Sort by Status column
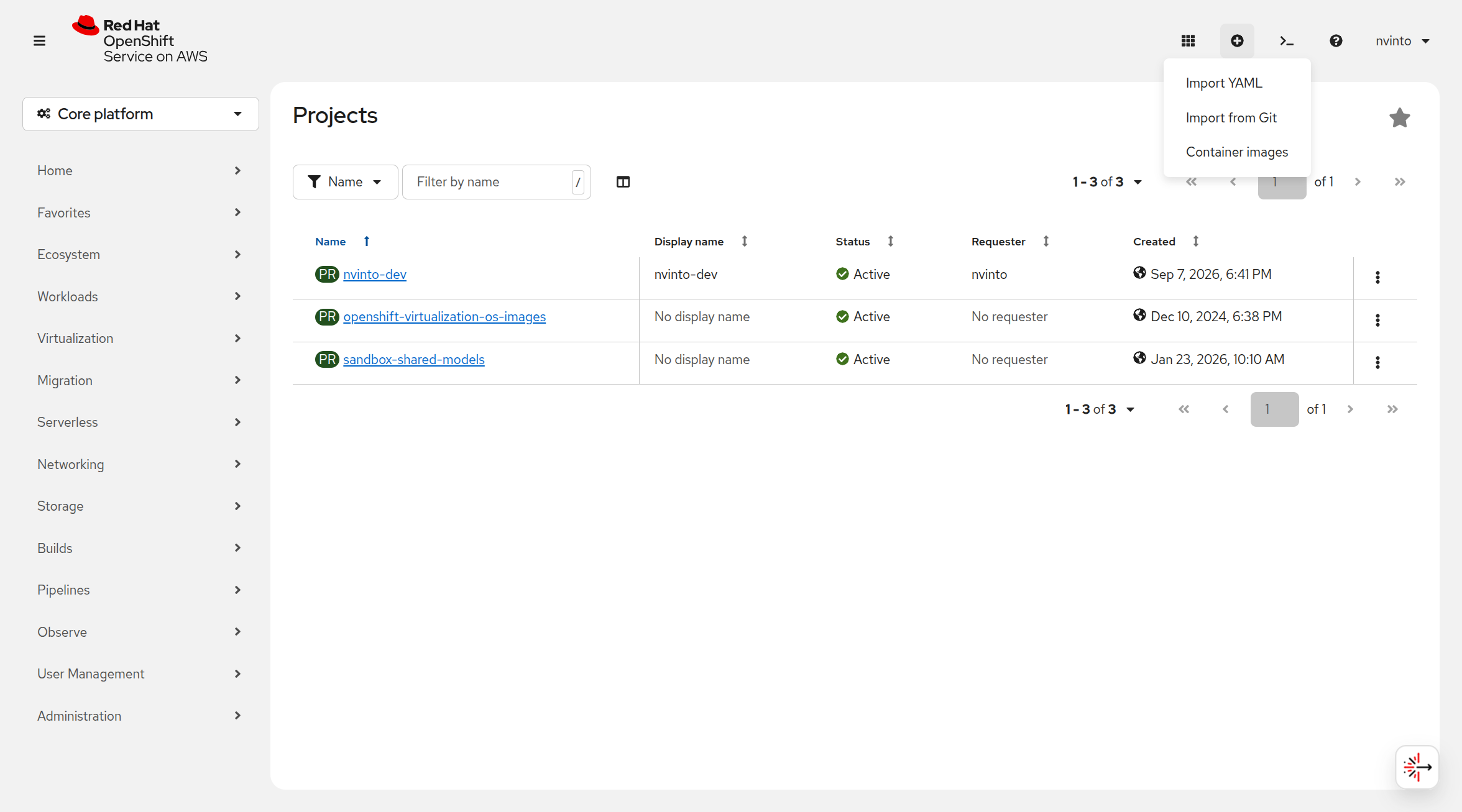1462x812 pixels. point(890,241)
